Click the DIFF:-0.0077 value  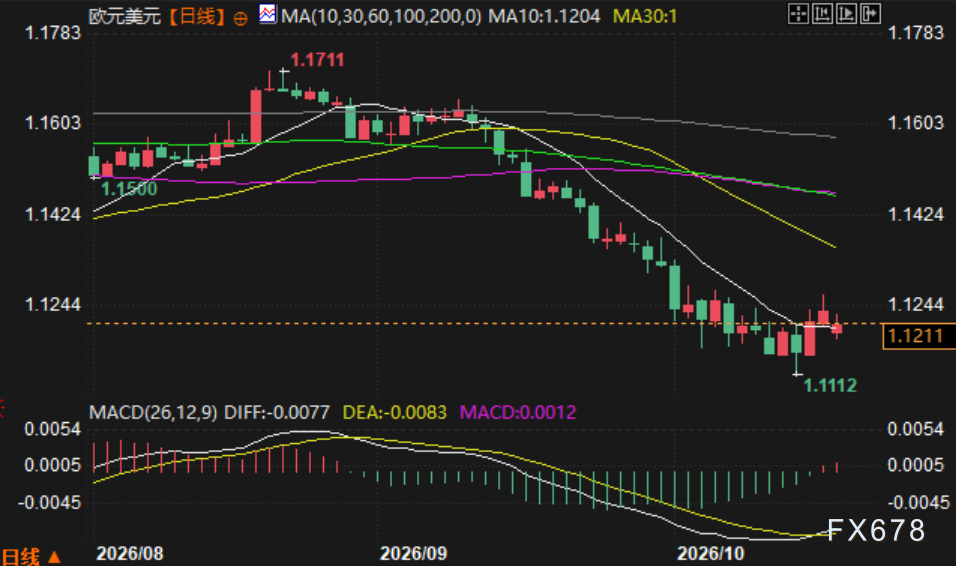(277, 412)
